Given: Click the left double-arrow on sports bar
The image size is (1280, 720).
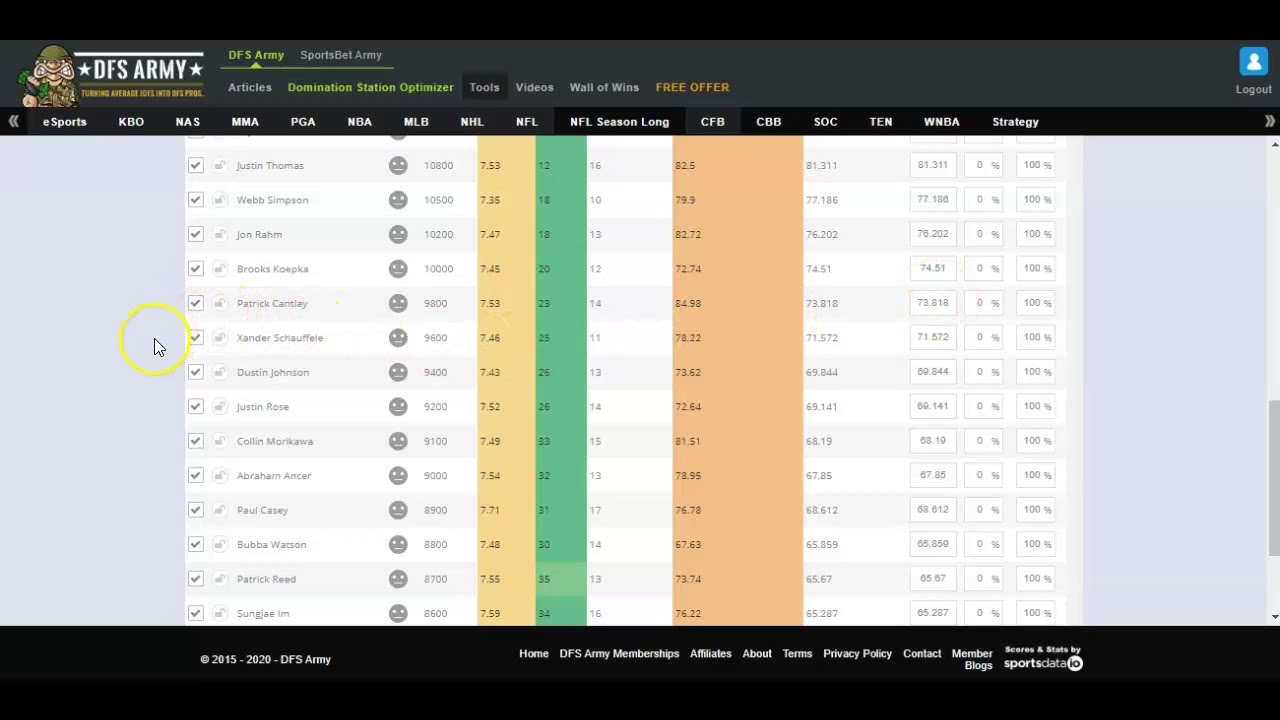Looking at the screenshot, I should (x=13, y=121).
